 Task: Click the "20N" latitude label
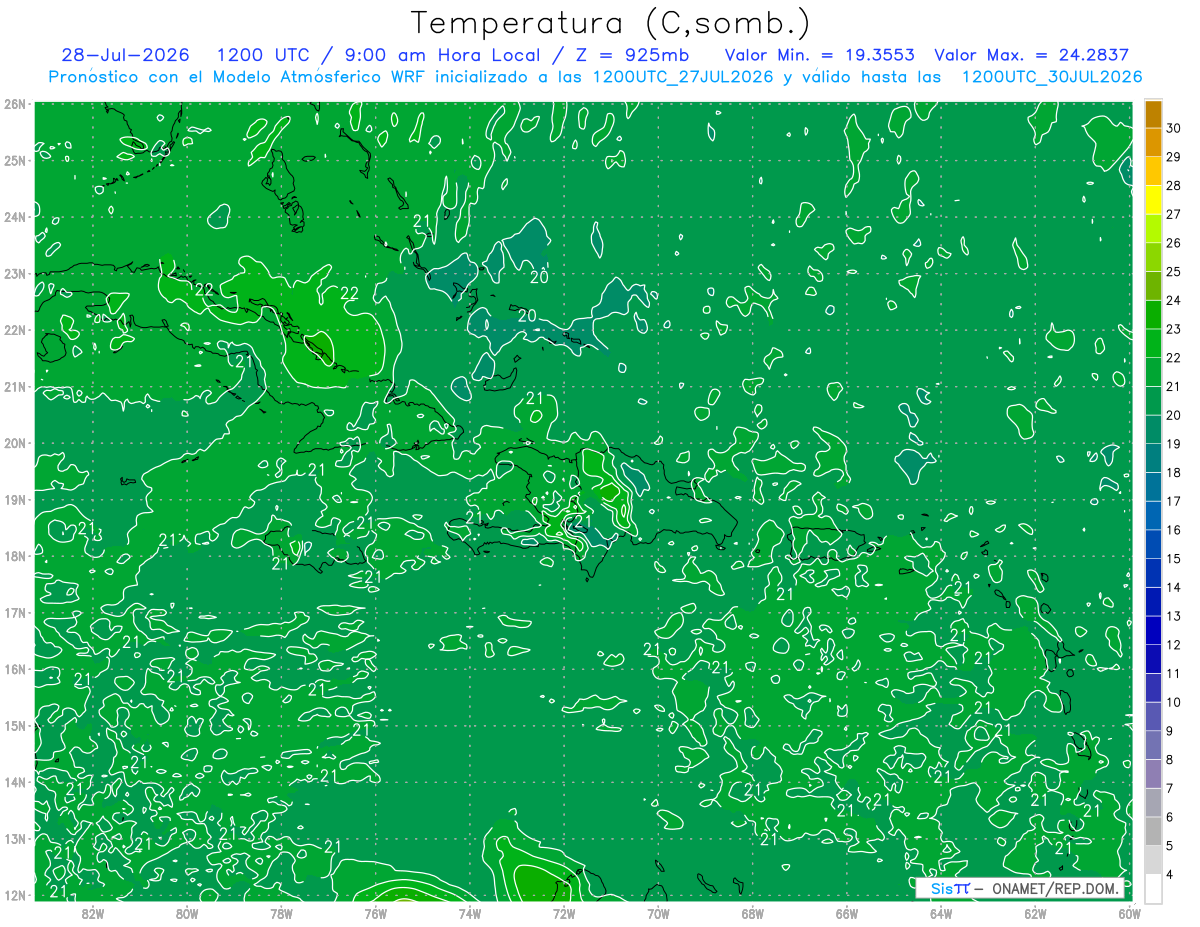(x=14, y=443)
